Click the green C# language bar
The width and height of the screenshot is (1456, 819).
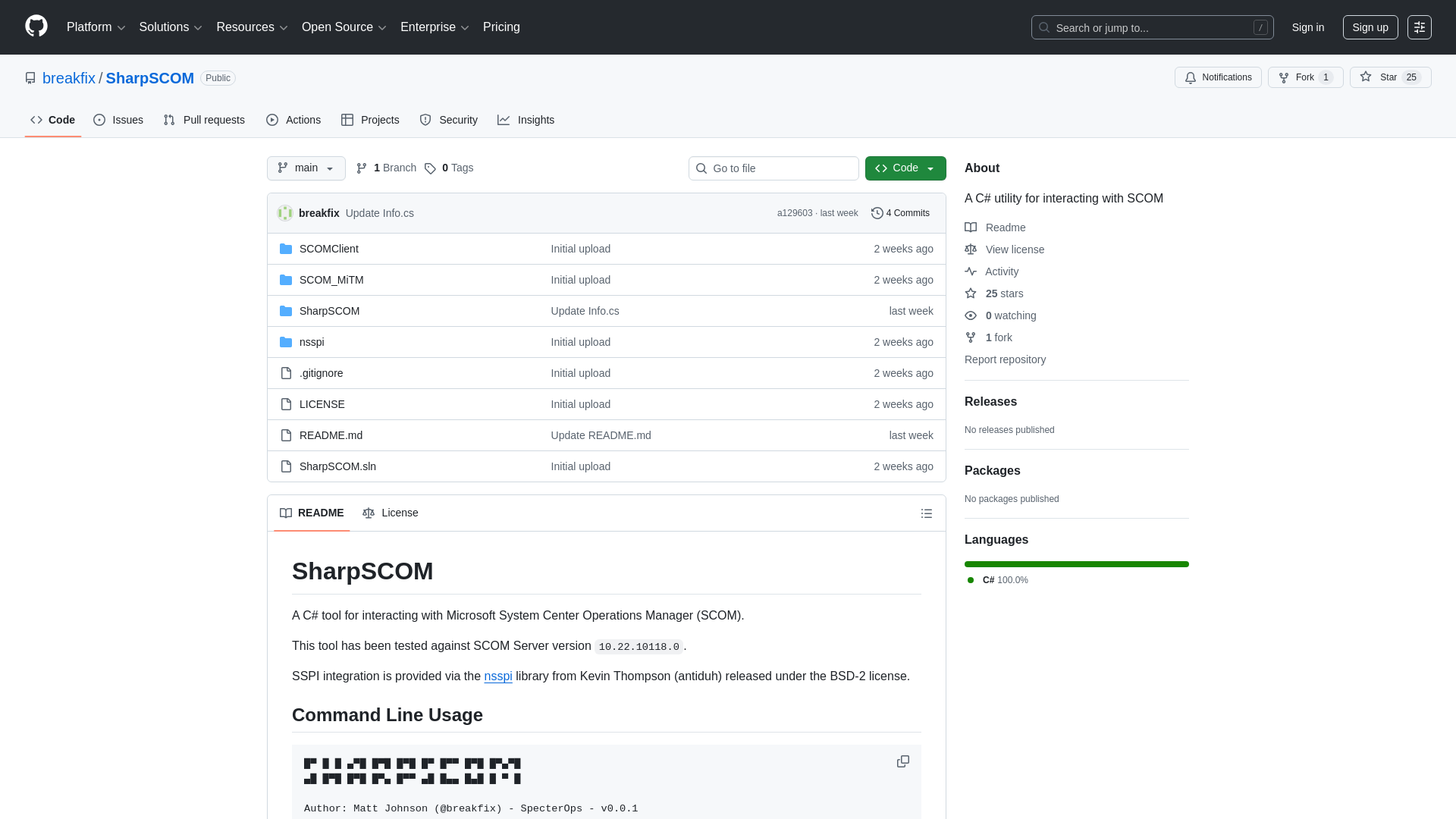[1076, 564]
